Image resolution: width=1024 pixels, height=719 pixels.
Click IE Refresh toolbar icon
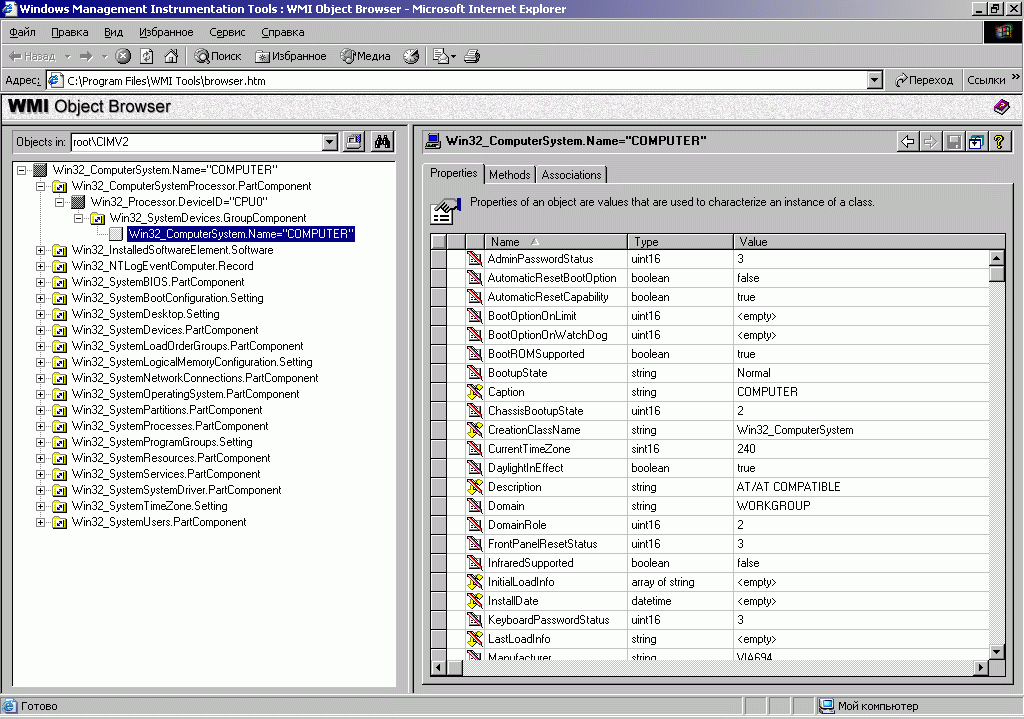click(x=147, y=56)
